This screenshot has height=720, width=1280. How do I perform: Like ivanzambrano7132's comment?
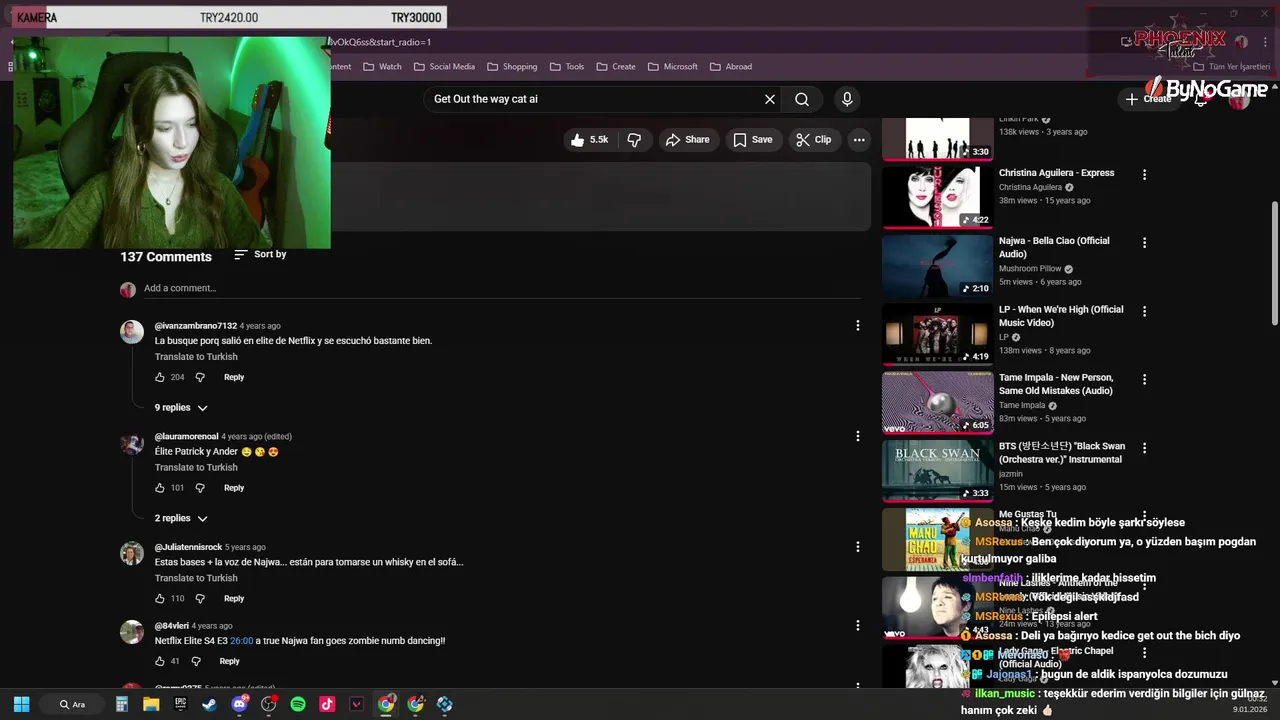159,377
